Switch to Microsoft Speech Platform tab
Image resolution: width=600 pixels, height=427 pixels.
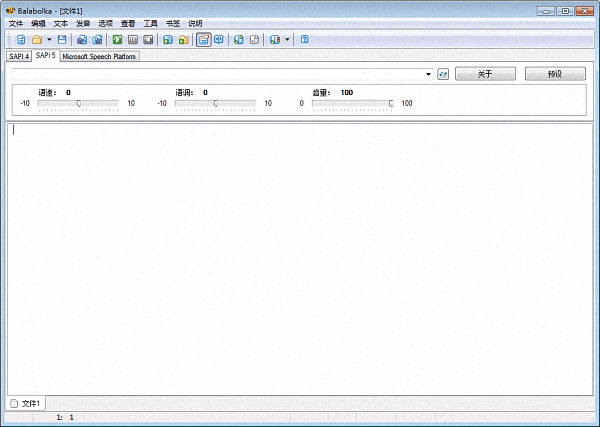(99, 56)
